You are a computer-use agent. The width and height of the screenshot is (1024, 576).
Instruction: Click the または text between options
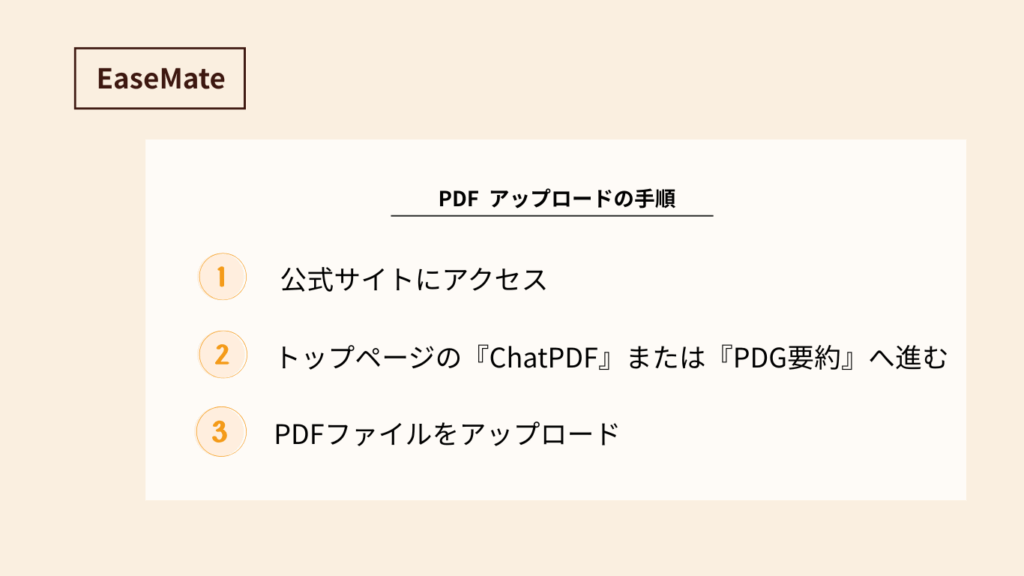666,358
